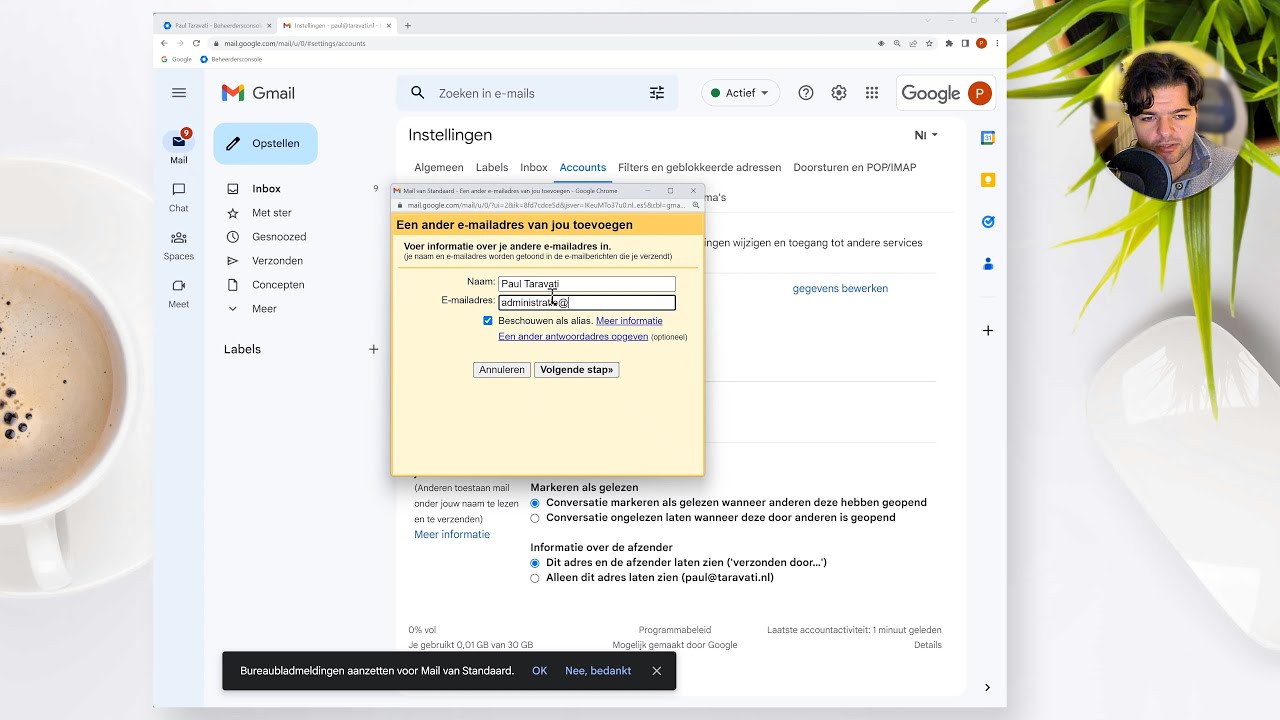Switch to Paul Taravati Beheerdersconsole browser tab
The height and width of the screenshot is (720, 1280).
(218, 25)
